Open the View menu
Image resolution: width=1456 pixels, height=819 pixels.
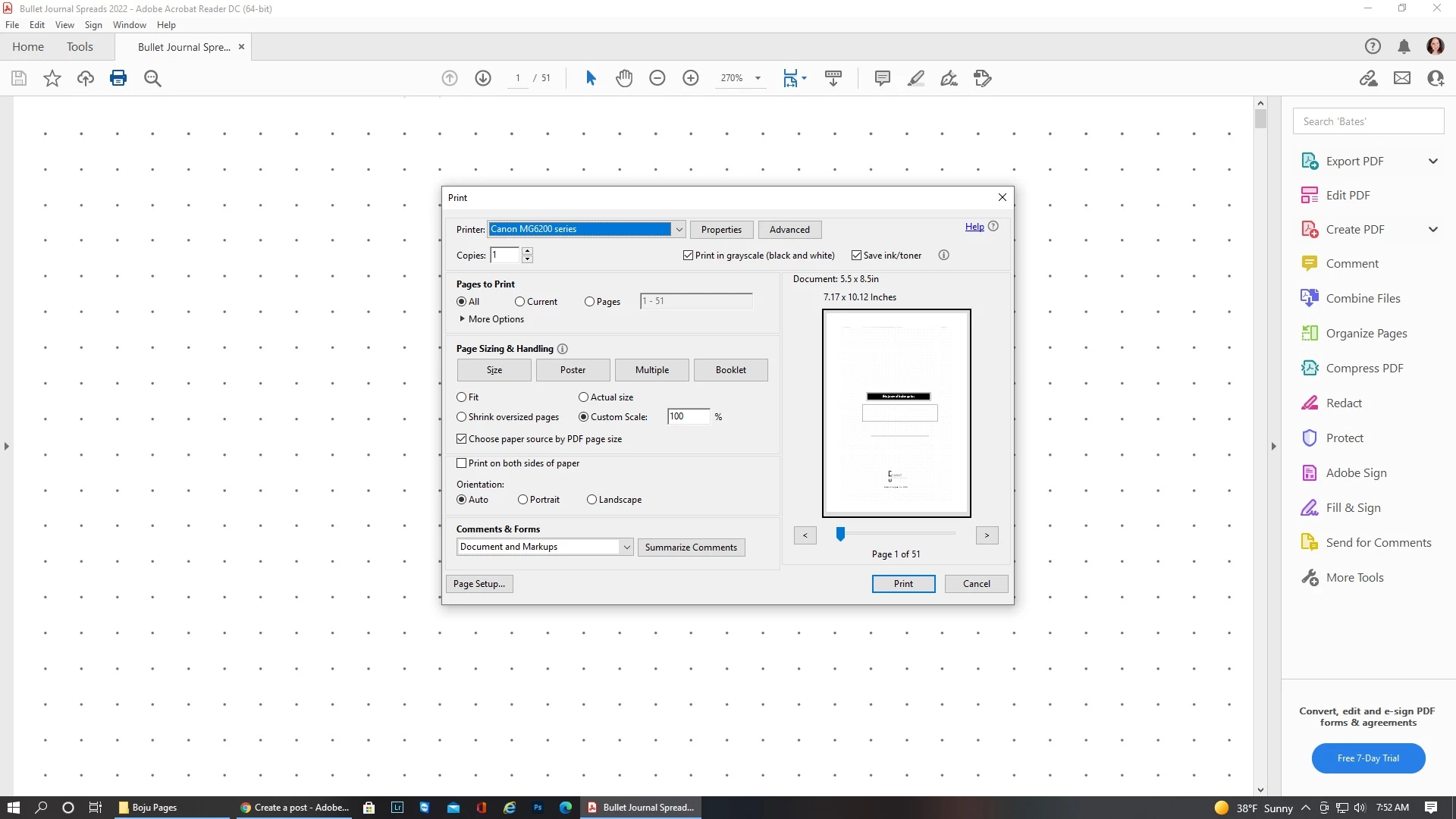tap(64, 25)
